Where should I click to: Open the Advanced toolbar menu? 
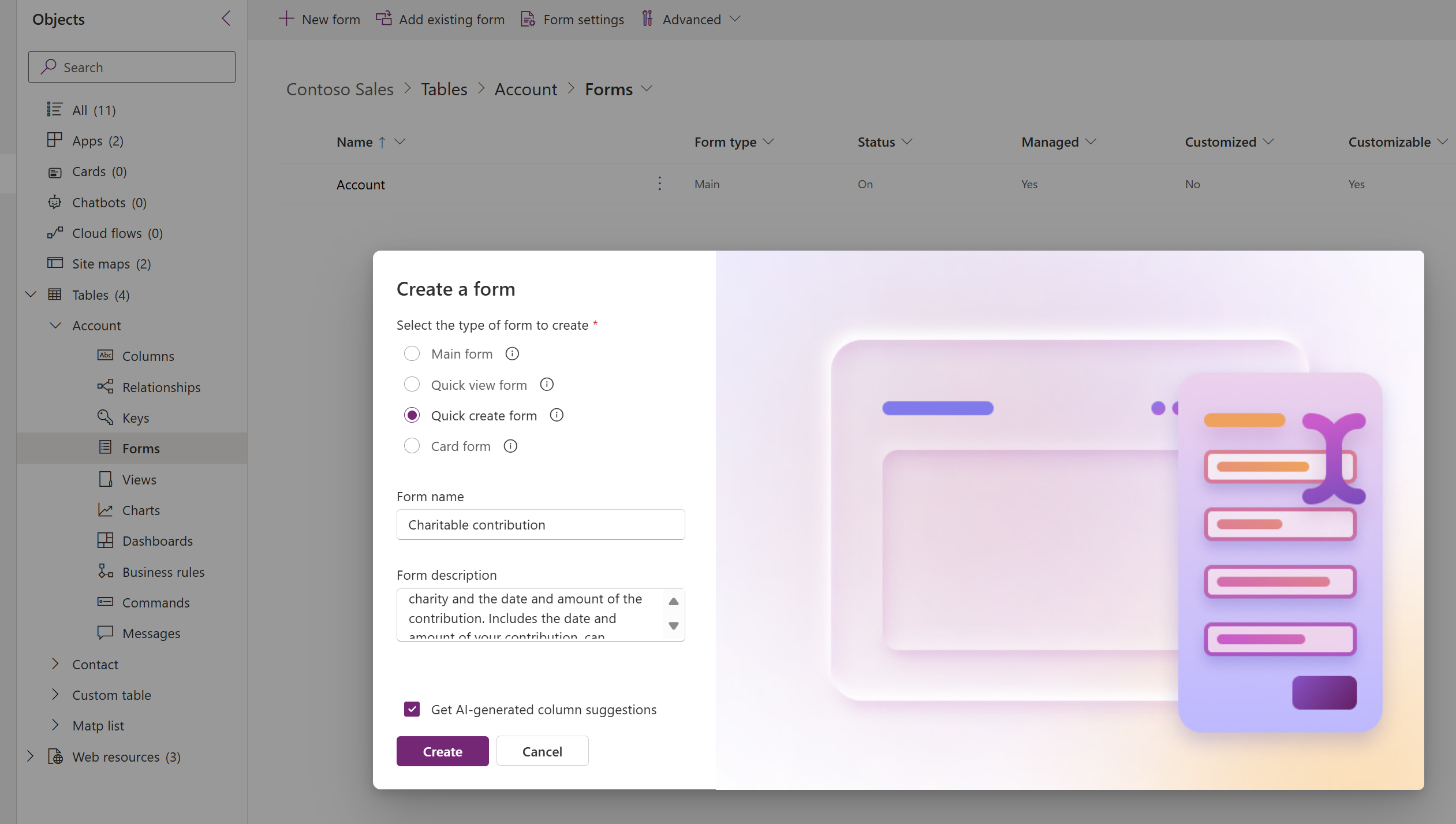pos(690,19)
